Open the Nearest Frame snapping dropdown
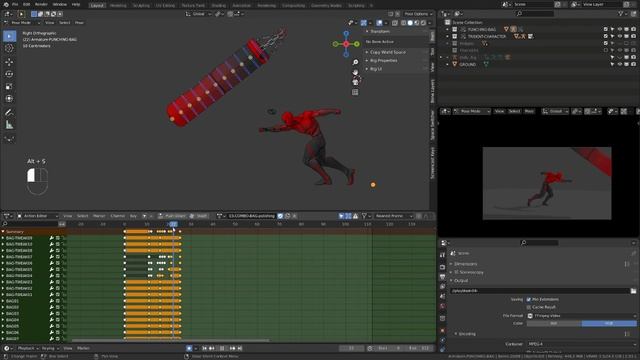Screen dimensions: 640x360 (393, 216)
